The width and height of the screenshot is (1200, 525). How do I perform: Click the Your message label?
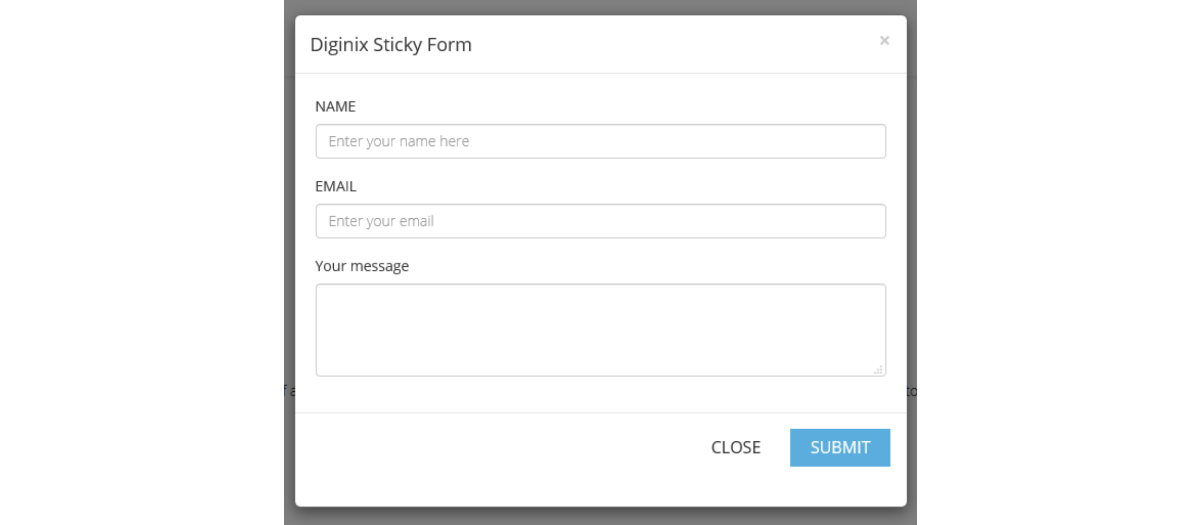click(x=361, y=266)
